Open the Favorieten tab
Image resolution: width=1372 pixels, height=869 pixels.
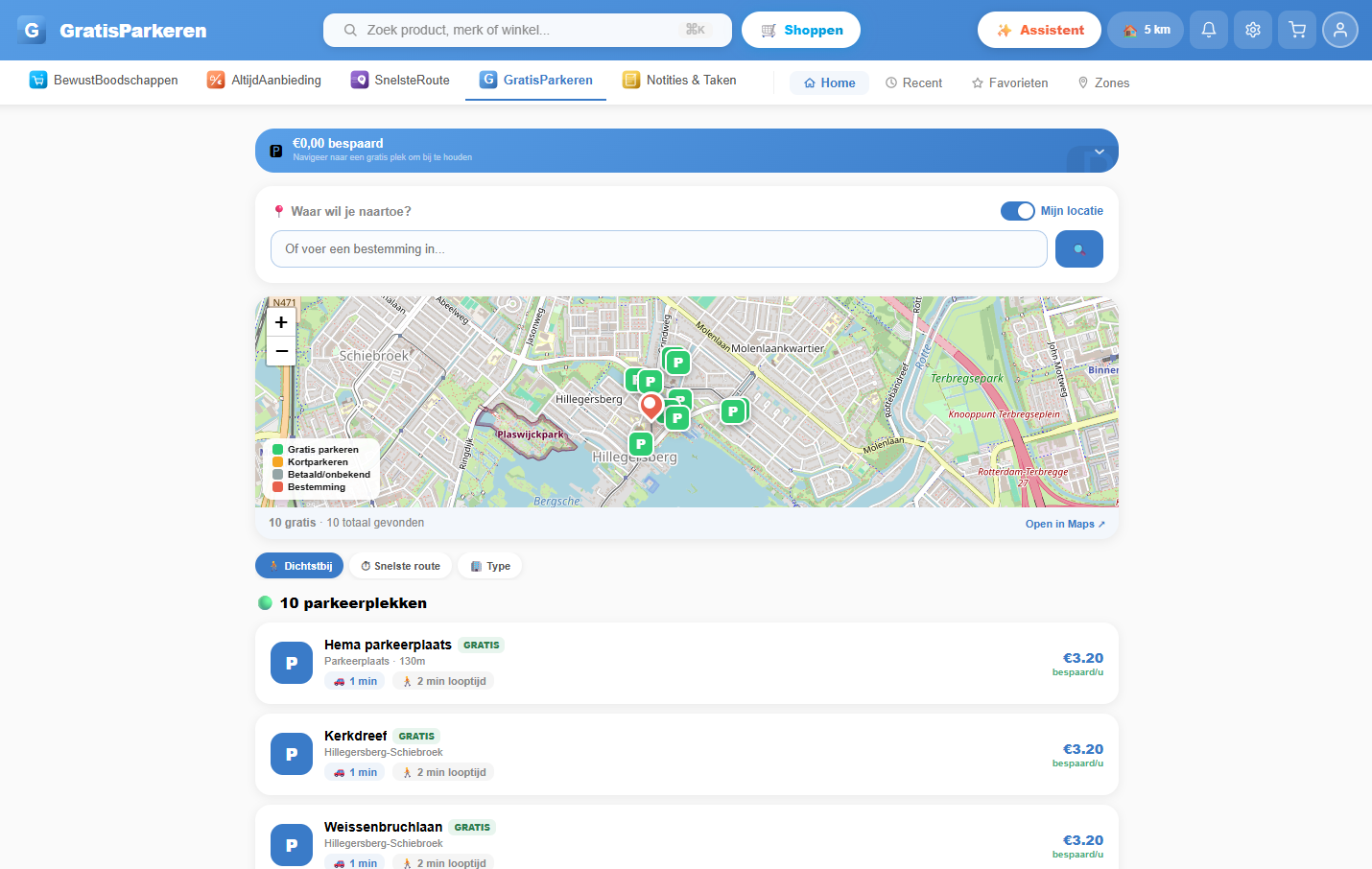click(1009, 83)
